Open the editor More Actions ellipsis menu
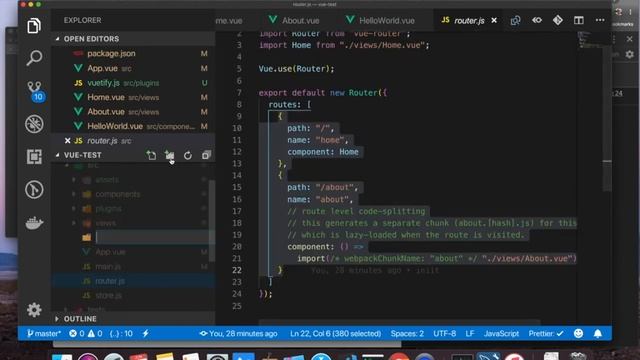 click(x=600, y=20)
